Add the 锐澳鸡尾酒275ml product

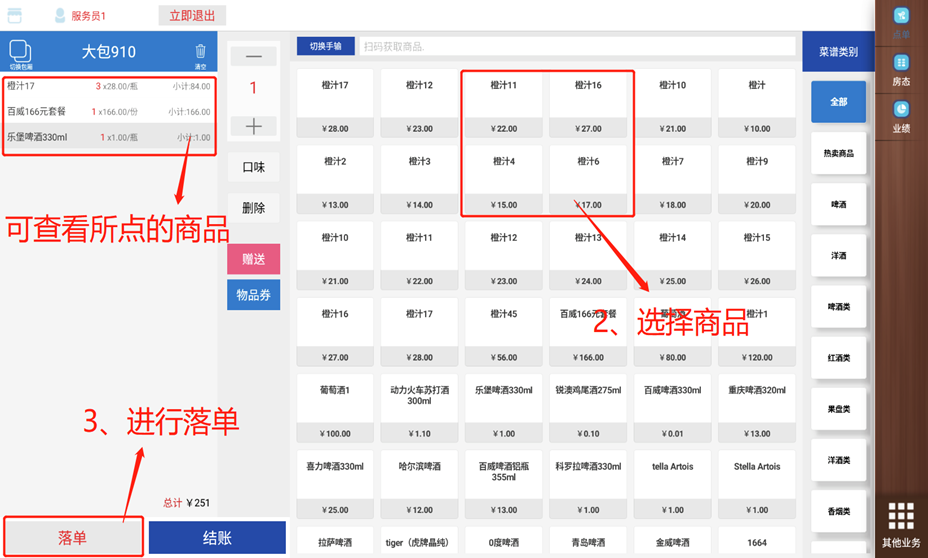[588, 408]
